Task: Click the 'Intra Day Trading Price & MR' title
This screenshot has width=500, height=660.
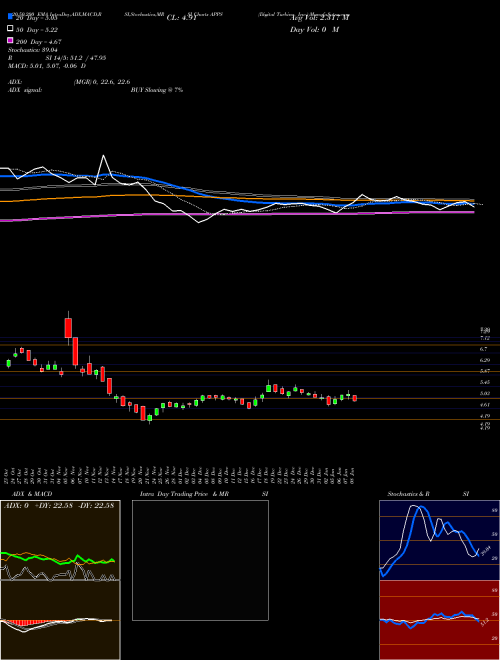Action: 184,494
